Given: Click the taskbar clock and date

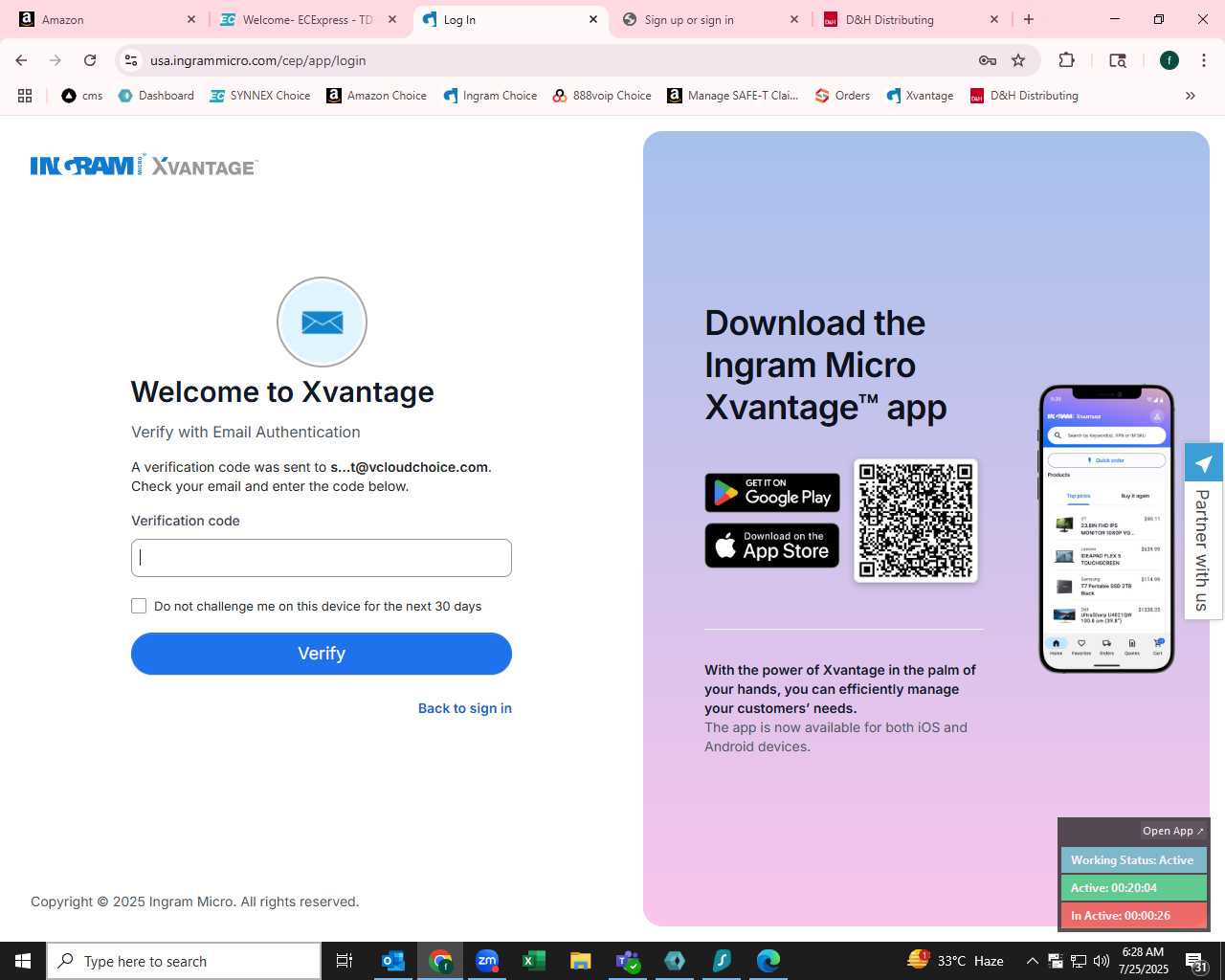Looking at the screenshot, I should pos(1144,961).
